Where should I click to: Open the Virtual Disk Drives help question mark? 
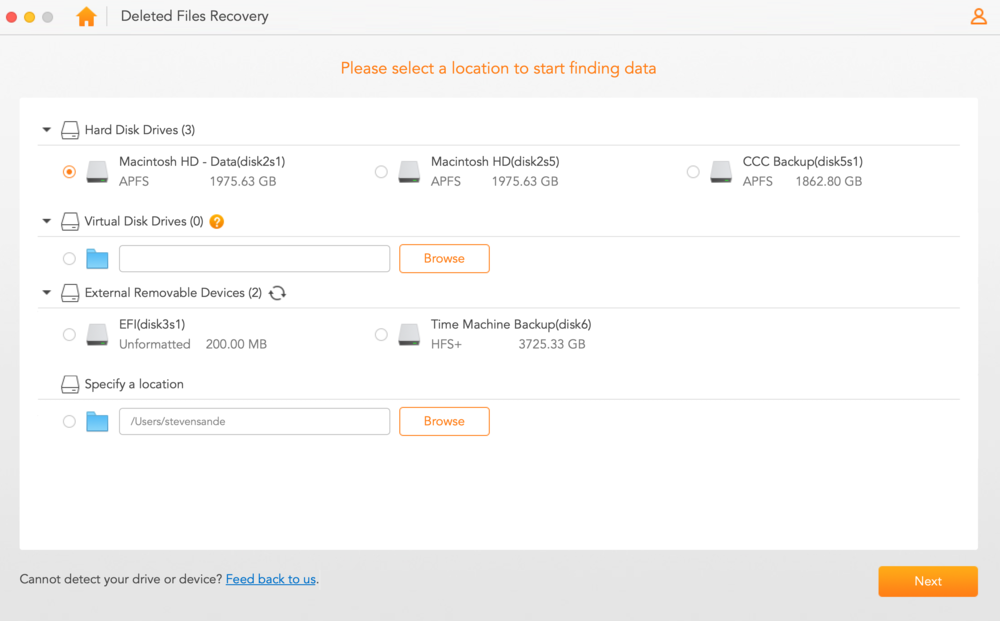click(x=217, y=221)
